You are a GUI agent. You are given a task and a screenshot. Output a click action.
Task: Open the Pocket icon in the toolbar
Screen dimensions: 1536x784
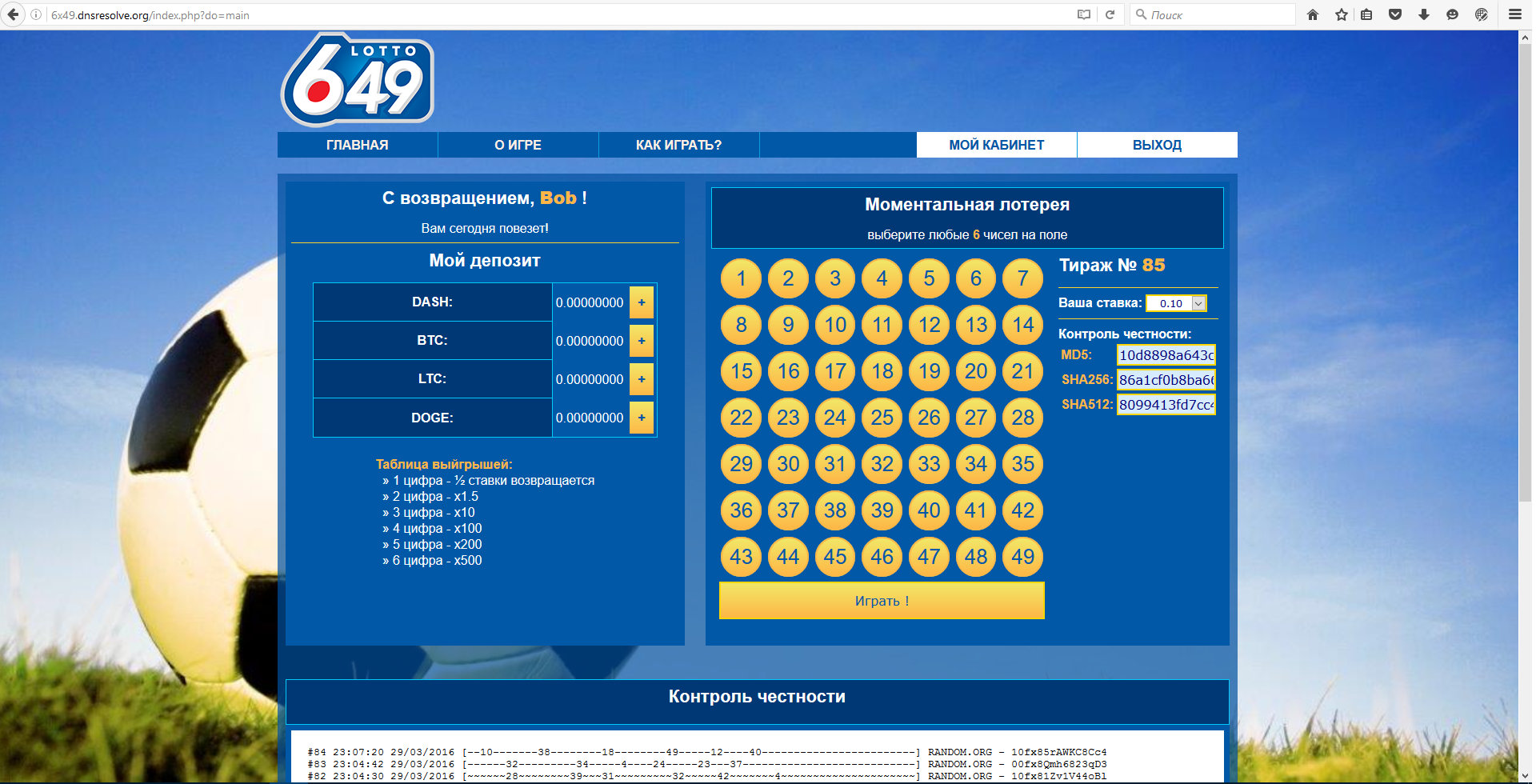1395,14
